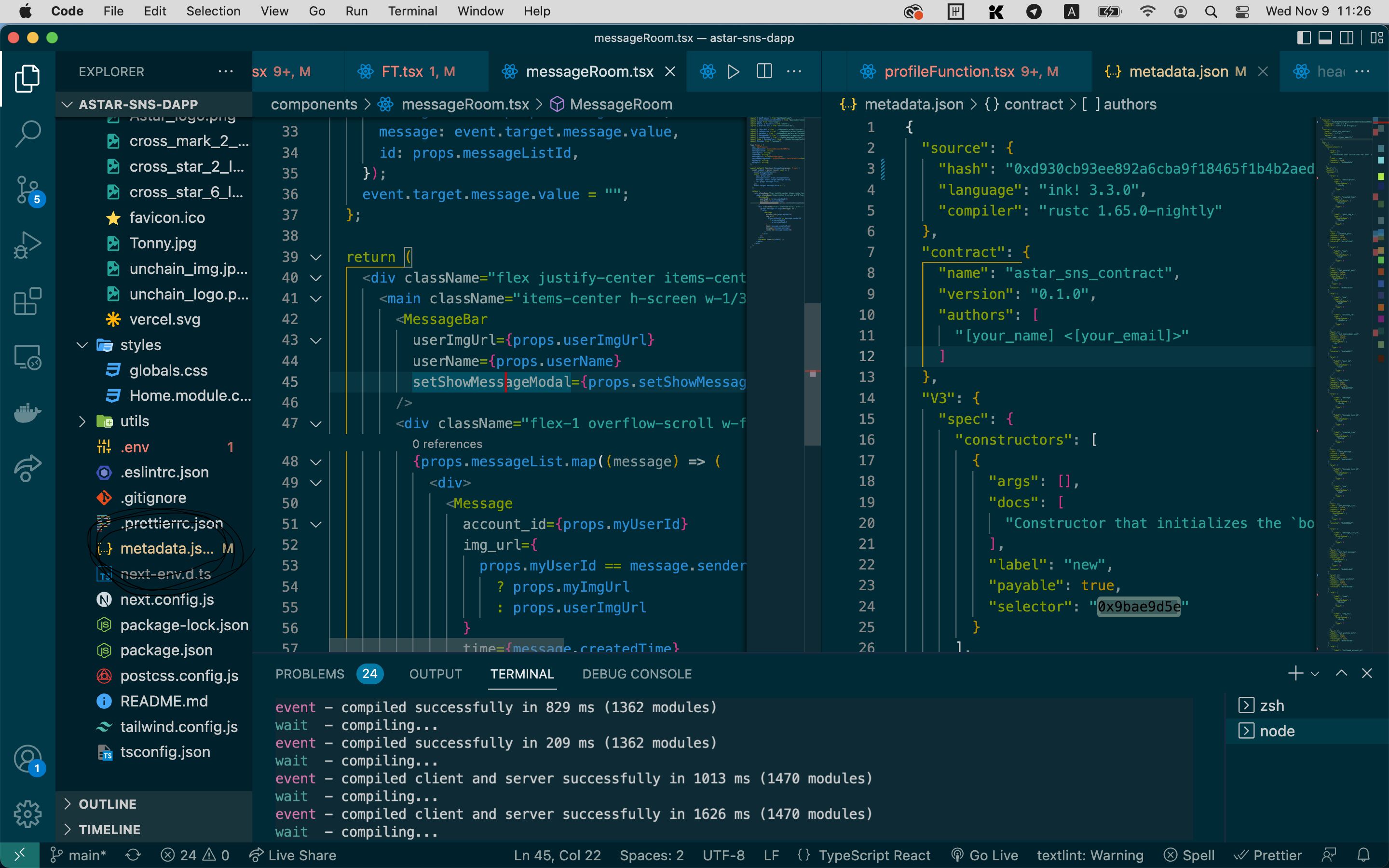Toggle the secondary side bar layout button

1347,38
